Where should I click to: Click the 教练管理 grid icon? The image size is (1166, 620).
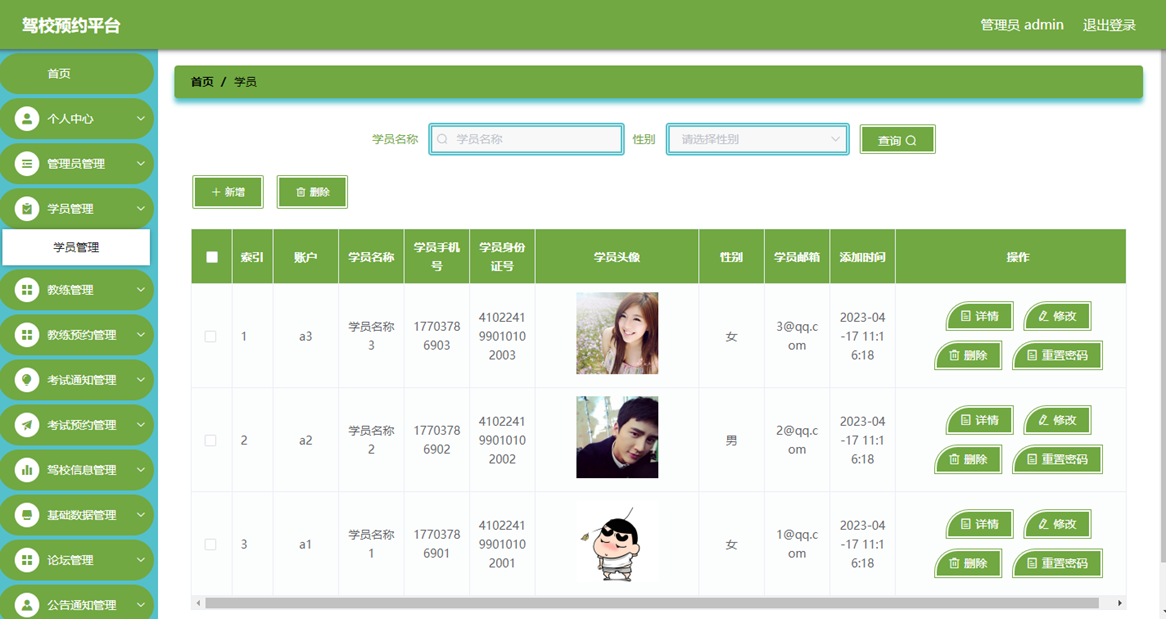27,290
